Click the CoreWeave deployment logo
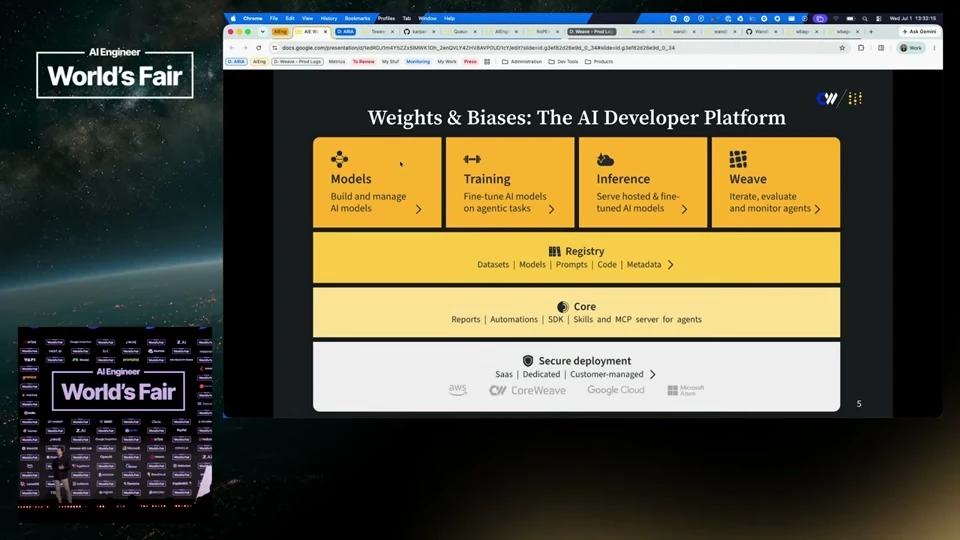Image resolution: width=960 pixels, height=540 pixels. coord(527,391)
